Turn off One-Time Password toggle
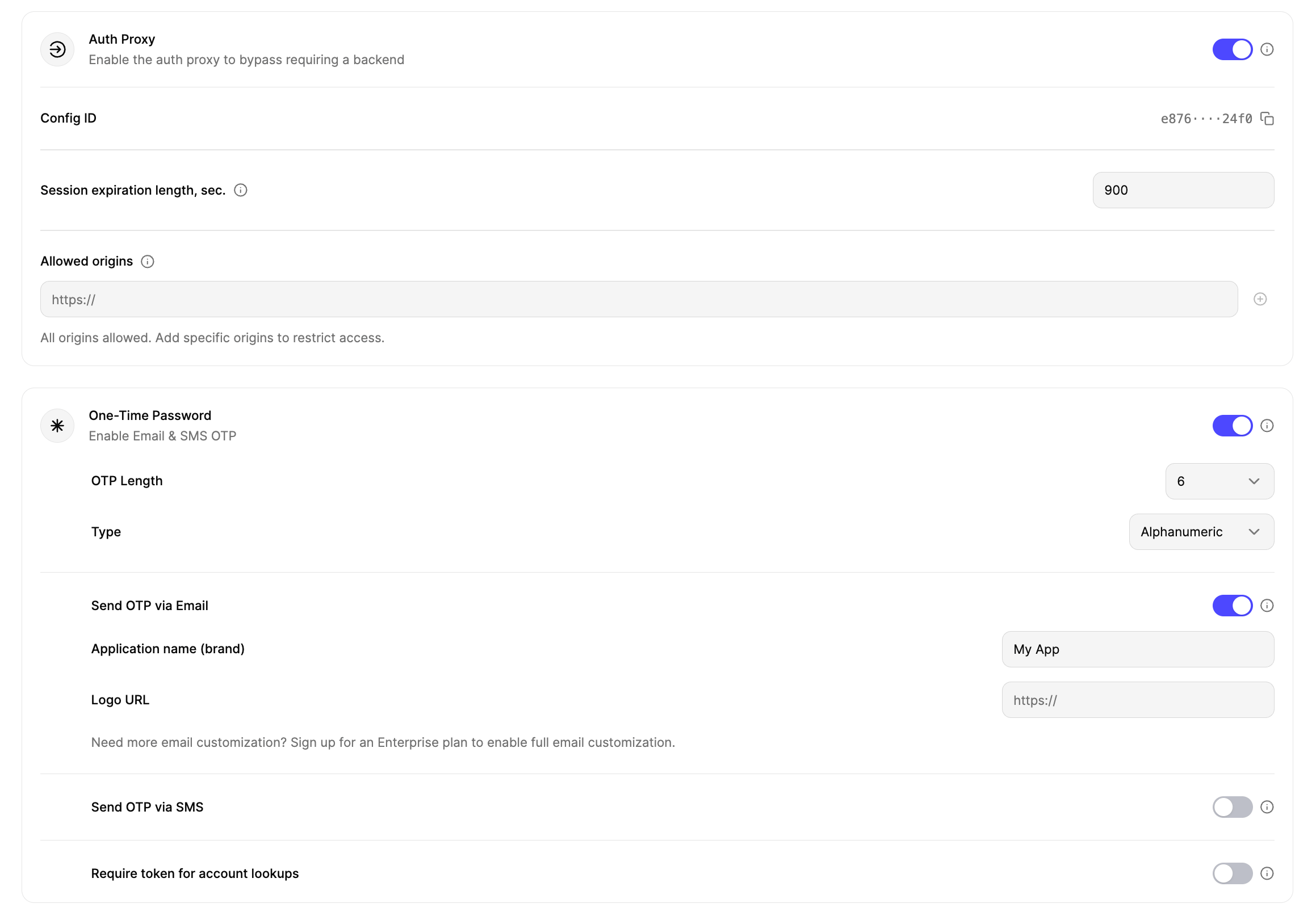 (x=1233, y=426)
